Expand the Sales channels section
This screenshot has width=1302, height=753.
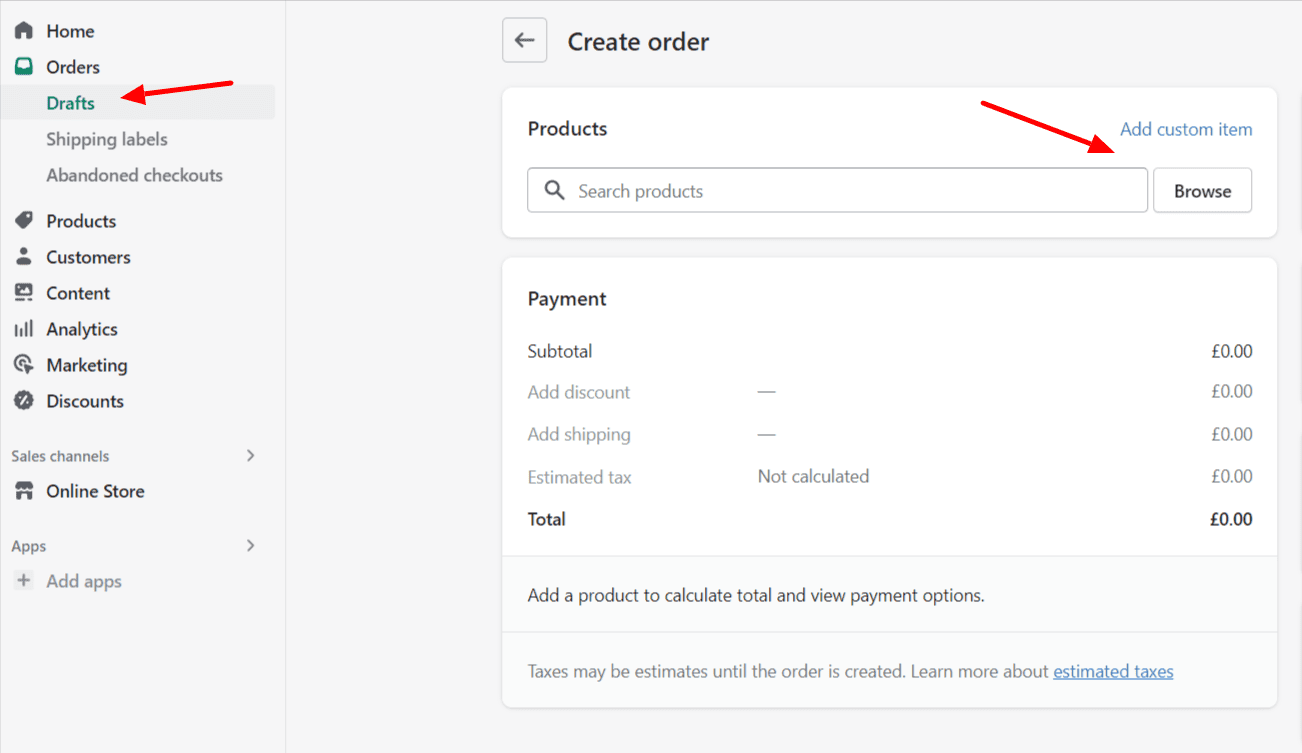coord(250,455)
